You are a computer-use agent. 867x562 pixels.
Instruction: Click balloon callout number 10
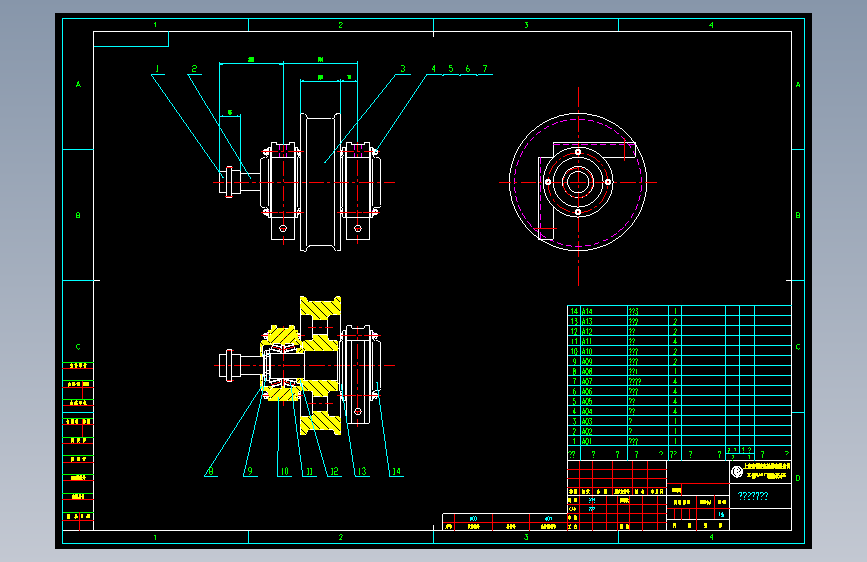[284, 471]
